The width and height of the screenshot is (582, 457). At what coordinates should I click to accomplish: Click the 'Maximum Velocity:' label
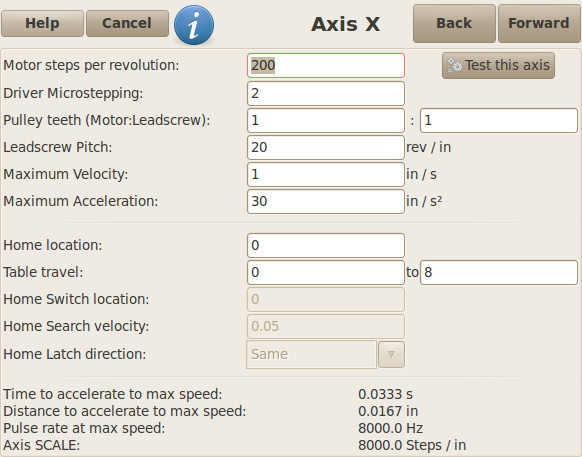[x=66, y=174]
